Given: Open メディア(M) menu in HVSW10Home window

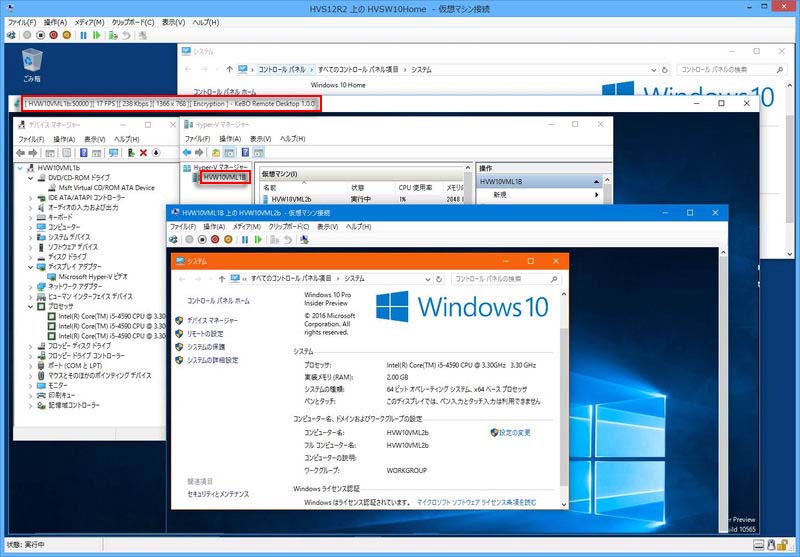Looking at the screenshot, I should pos(89,22).
